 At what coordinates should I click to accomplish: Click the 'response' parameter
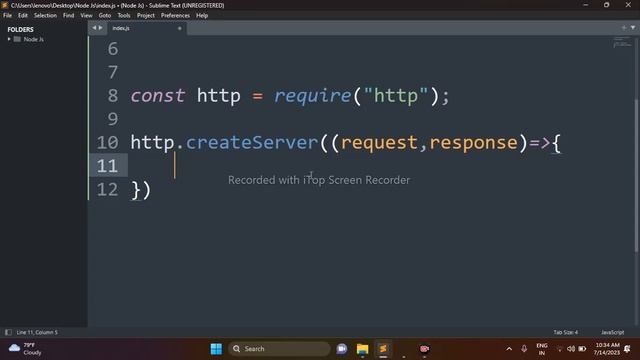(473, 144)
